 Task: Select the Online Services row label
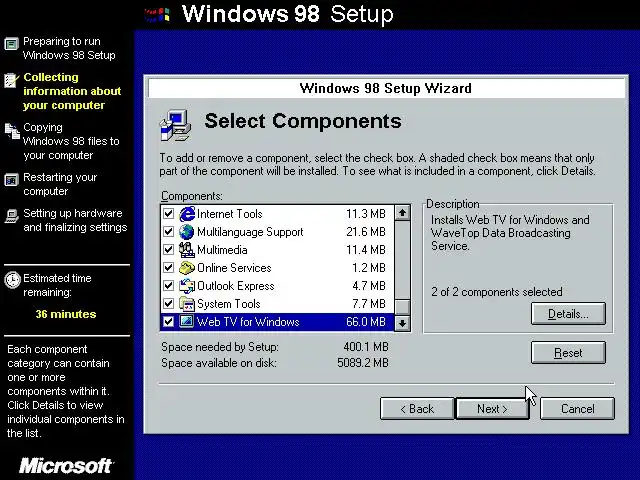[234, 268]
